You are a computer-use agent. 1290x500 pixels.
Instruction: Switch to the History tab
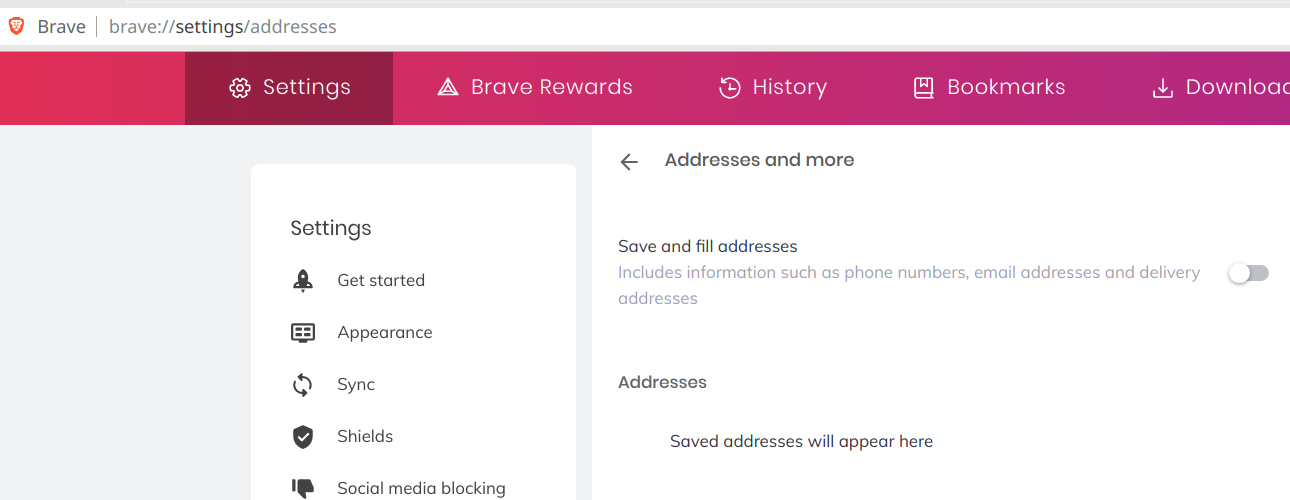pos(773,88)
